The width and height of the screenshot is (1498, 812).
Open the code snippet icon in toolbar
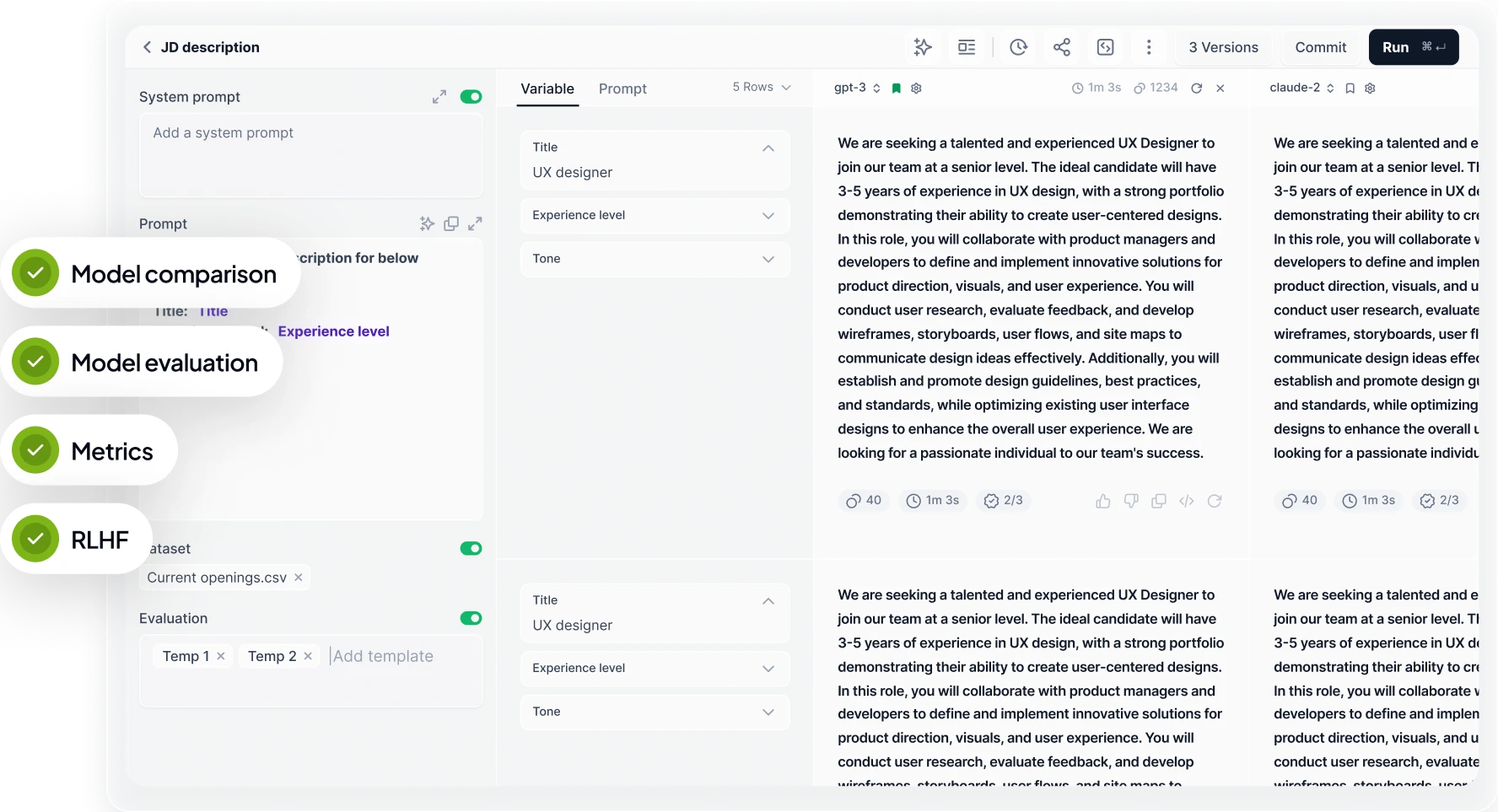click(x=1106, y=47)
